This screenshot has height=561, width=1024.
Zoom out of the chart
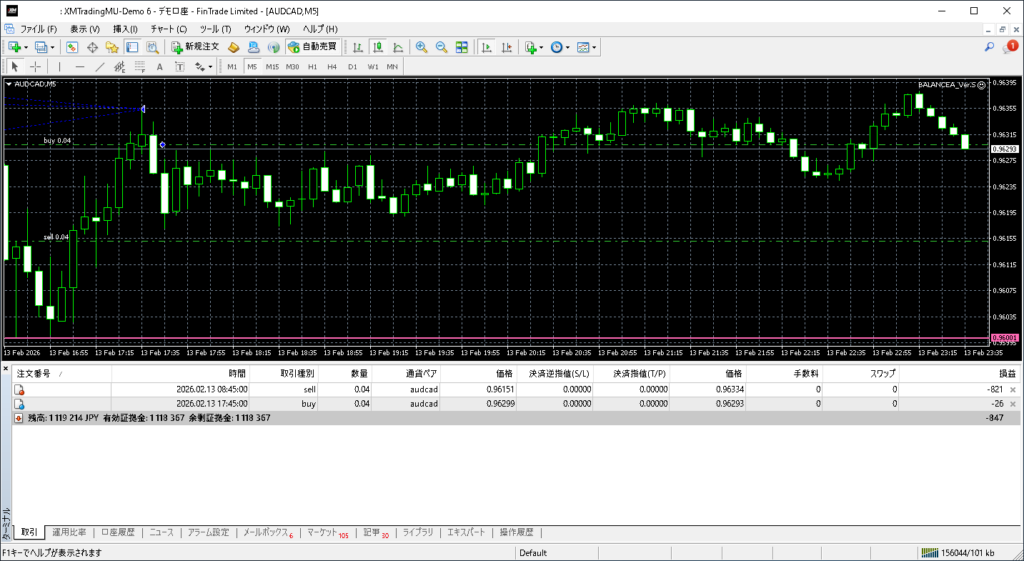[x=441, y=47]
